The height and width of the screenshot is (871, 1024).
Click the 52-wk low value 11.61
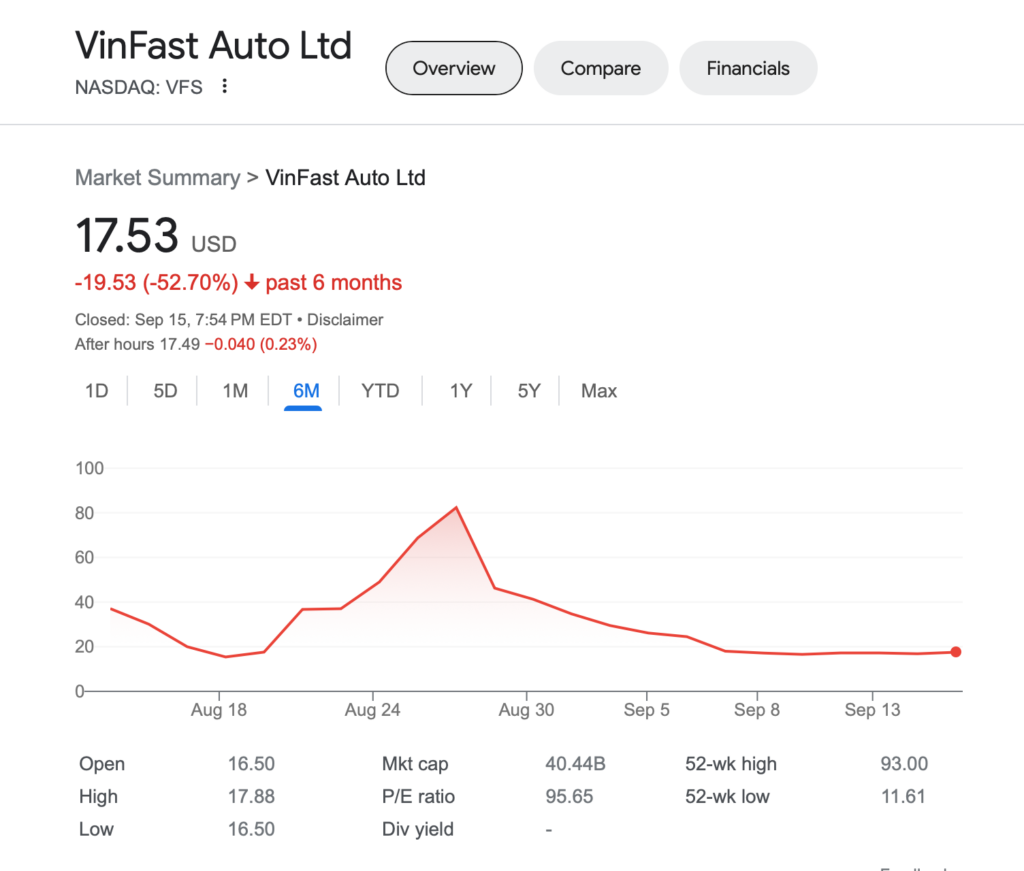click(903, 796)
